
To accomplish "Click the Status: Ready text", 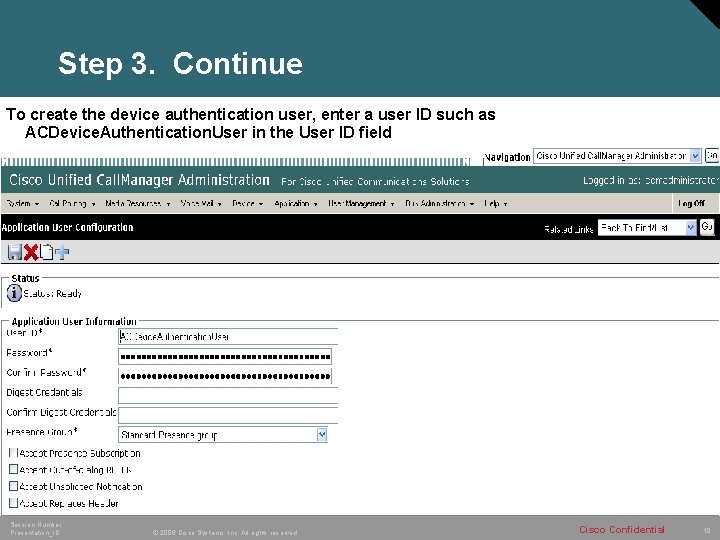I will [x=52, y=293].
